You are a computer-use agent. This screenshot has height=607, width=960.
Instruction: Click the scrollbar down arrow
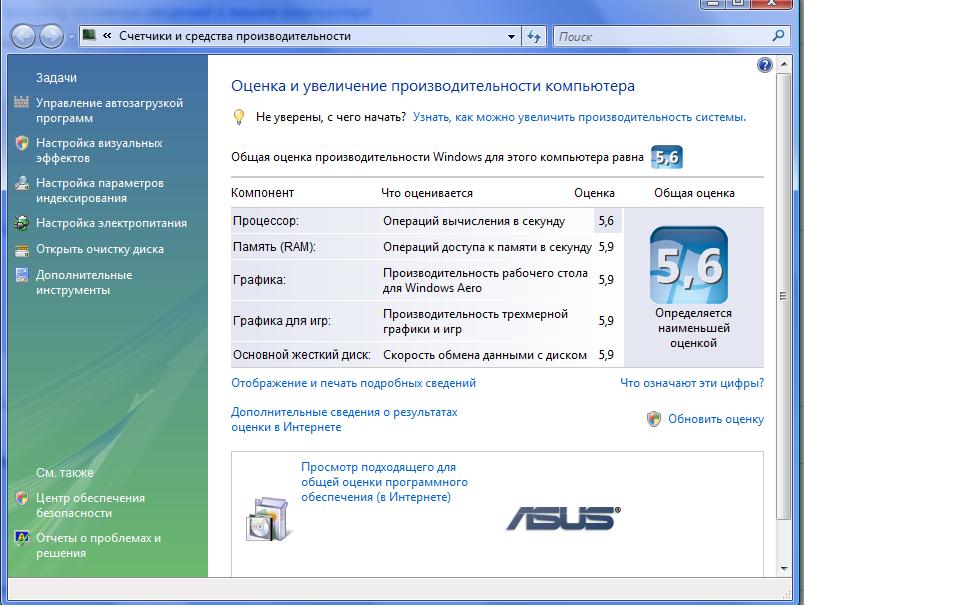[x=784, y=568]
